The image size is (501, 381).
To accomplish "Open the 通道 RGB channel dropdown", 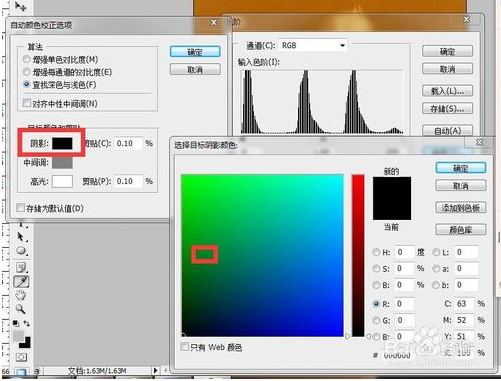I will coord(313,45).
